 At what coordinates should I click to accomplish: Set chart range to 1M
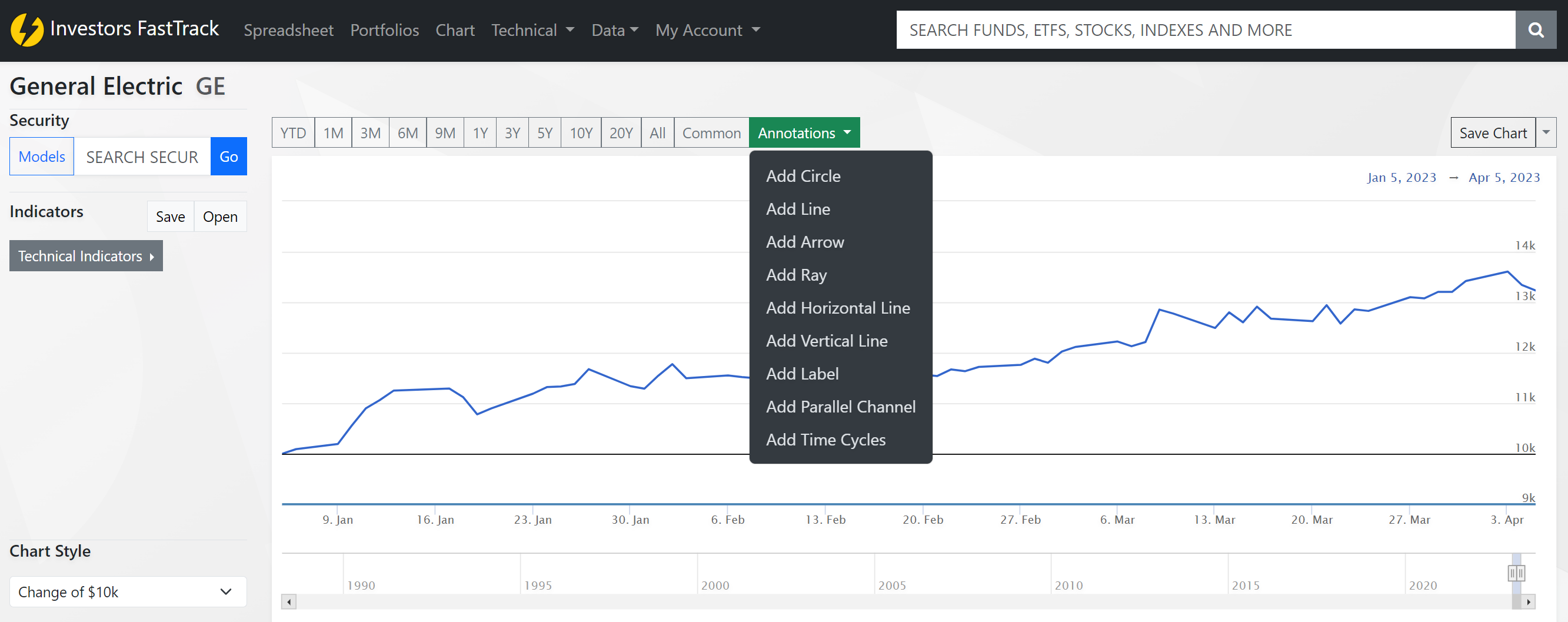coord(333,132)
